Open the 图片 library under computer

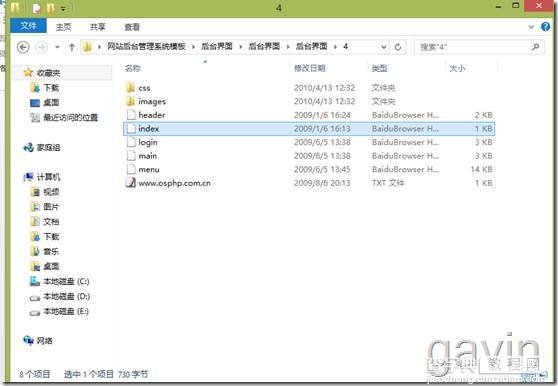coord(51,207)
